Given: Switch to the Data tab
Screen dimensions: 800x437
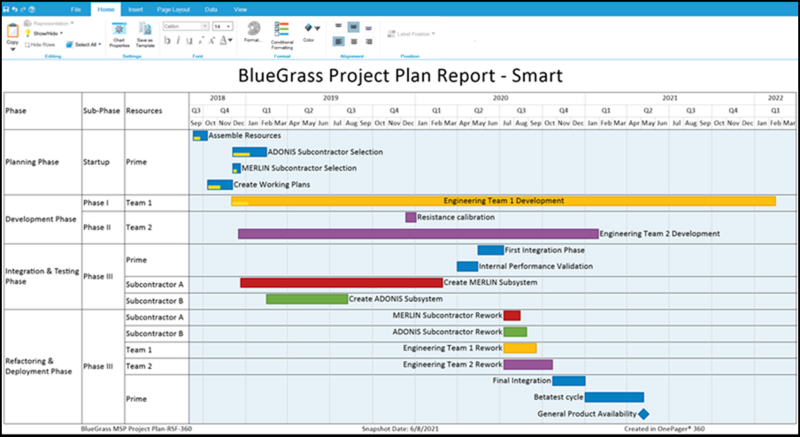Looking at the screenshot, I should coord(211,9).
